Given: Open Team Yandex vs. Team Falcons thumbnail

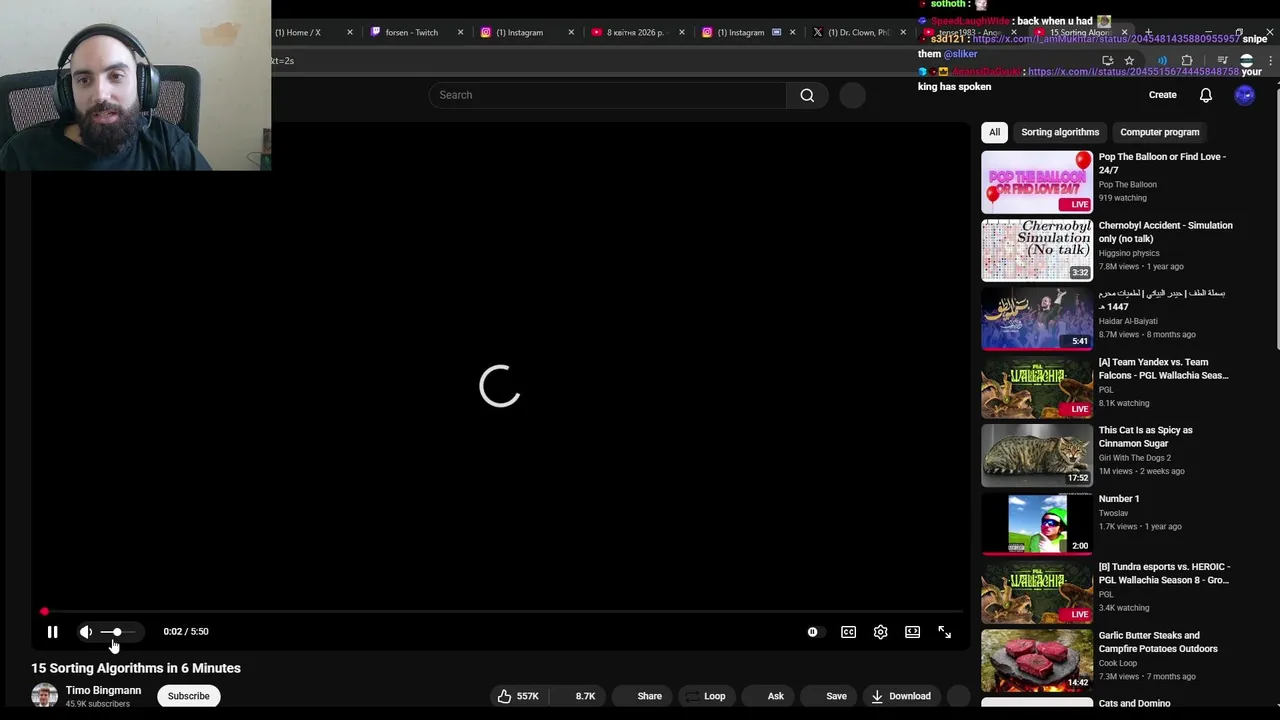Looking at the screenshot, I should (1037, 387).
